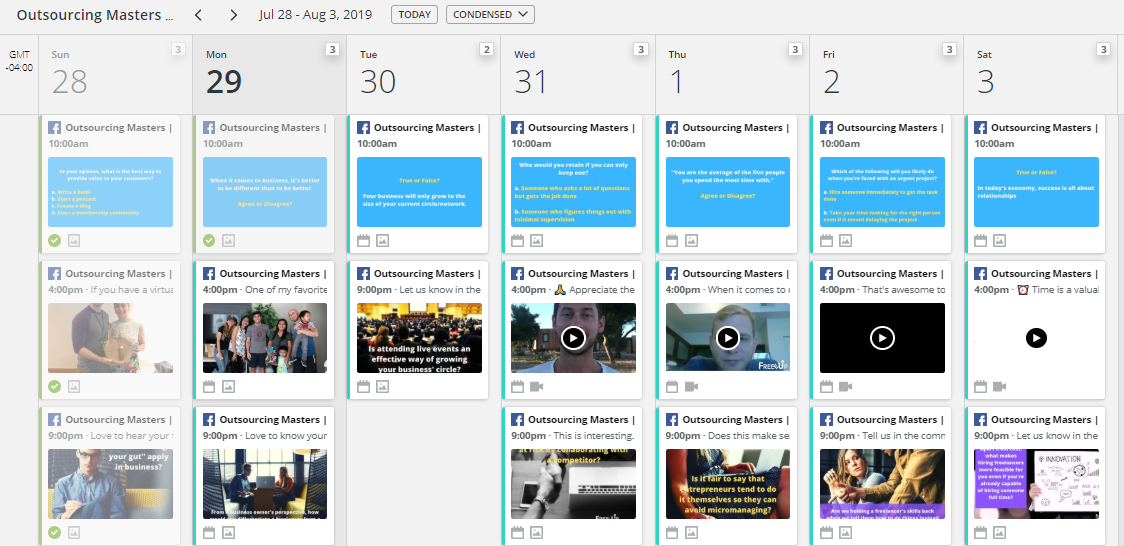The width and height of the screenshot is (1124, 546).
Task: Select Monday 29 day header
Action: coord(269,74)
